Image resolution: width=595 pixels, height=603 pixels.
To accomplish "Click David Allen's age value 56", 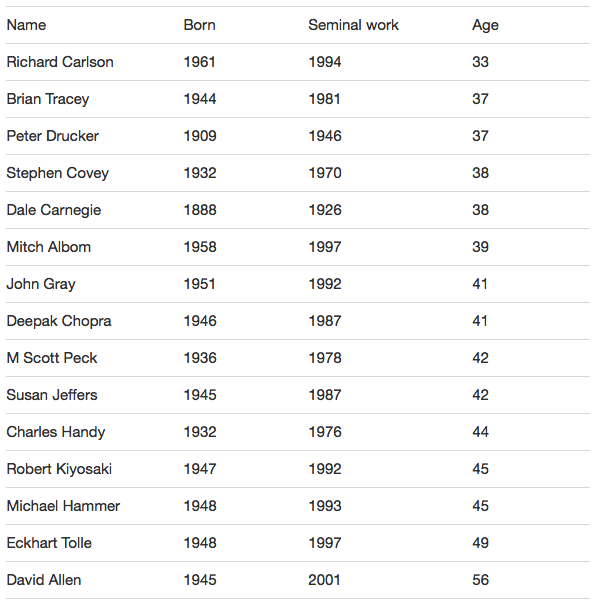I will tap(480, 580).
